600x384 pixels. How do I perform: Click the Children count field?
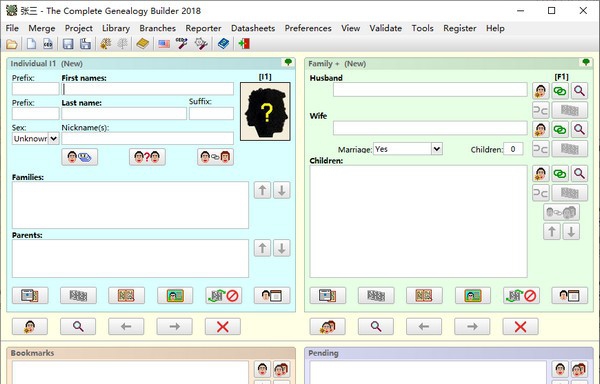tap(513, 149)
